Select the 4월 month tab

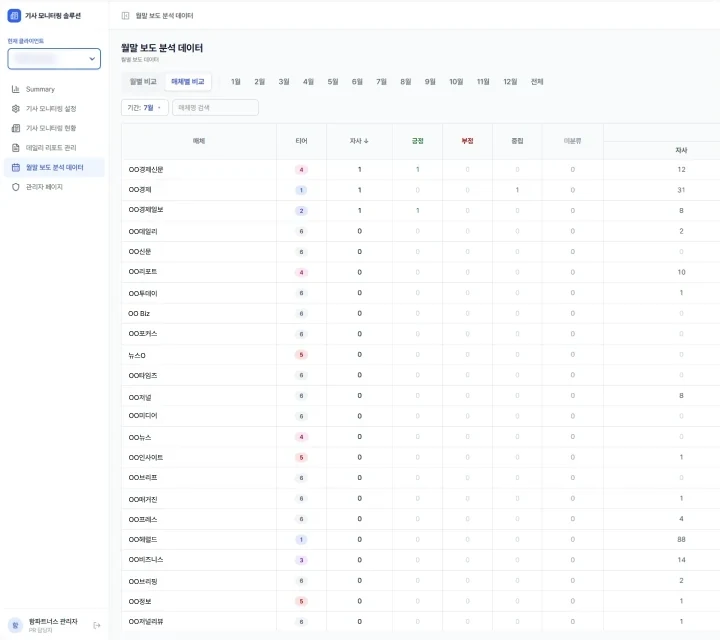pyautogui.click(x=308, y=82)
